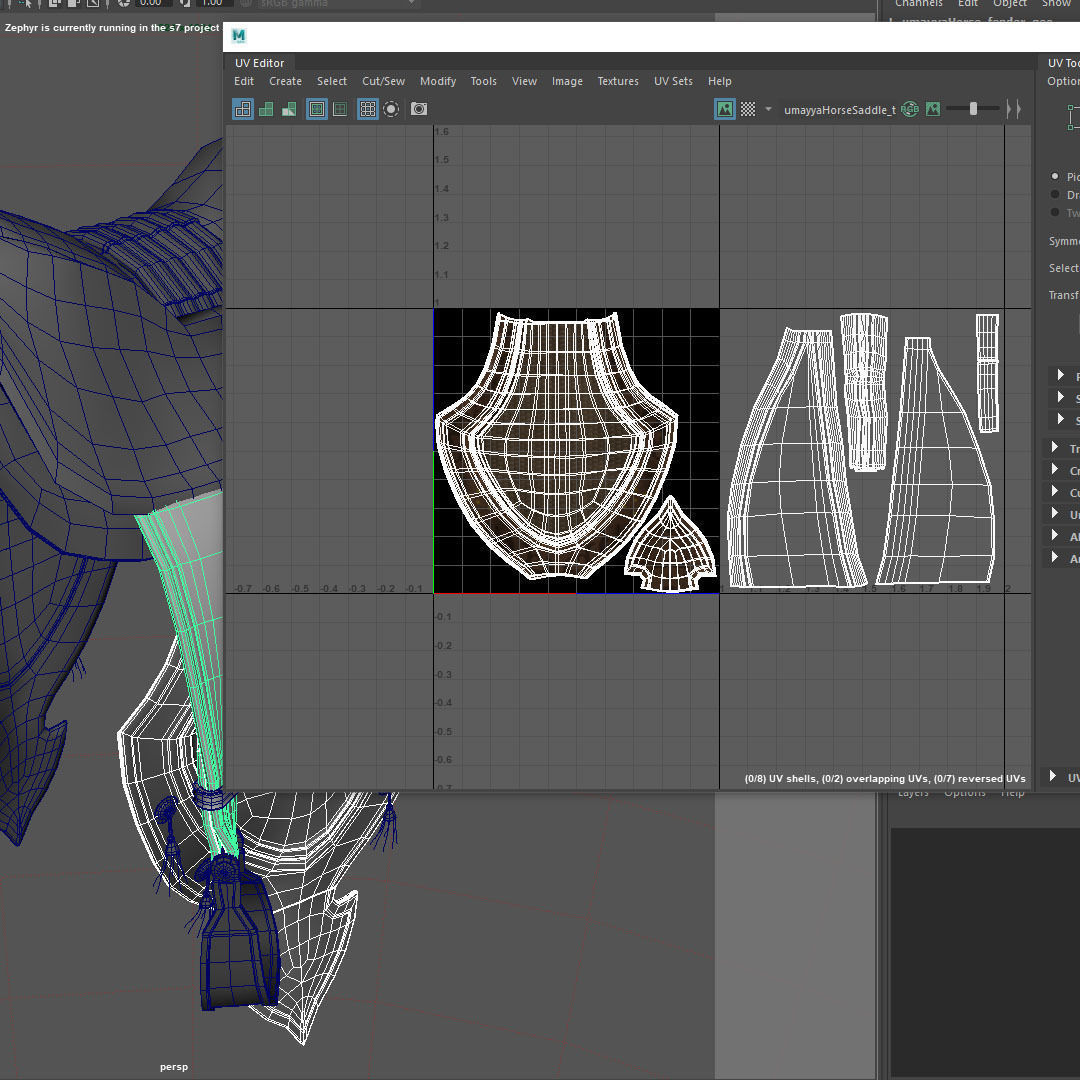
Task: Toggle wireframe UV display icon in toolbar
Action: pos(242,109)
